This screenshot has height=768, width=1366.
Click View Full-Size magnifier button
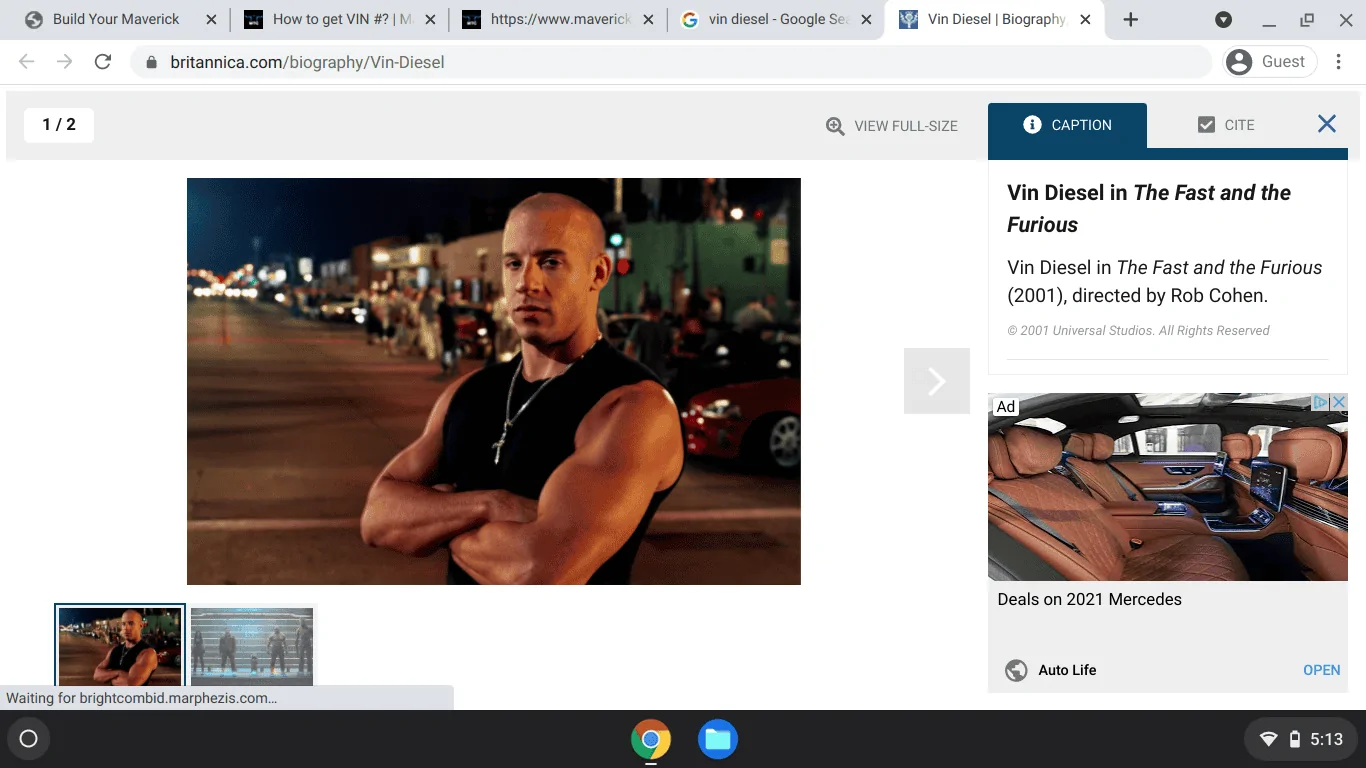click(x=891, y=126)
